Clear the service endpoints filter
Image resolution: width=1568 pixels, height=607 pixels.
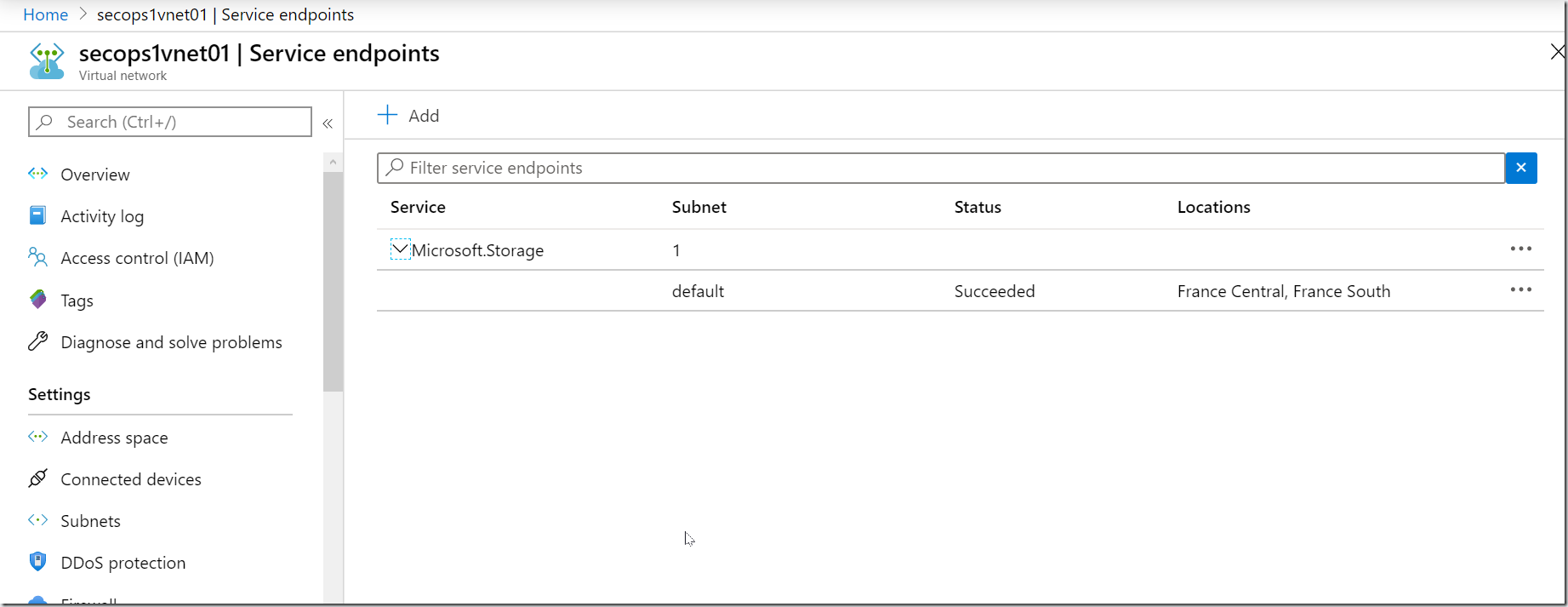point(1521,168)
